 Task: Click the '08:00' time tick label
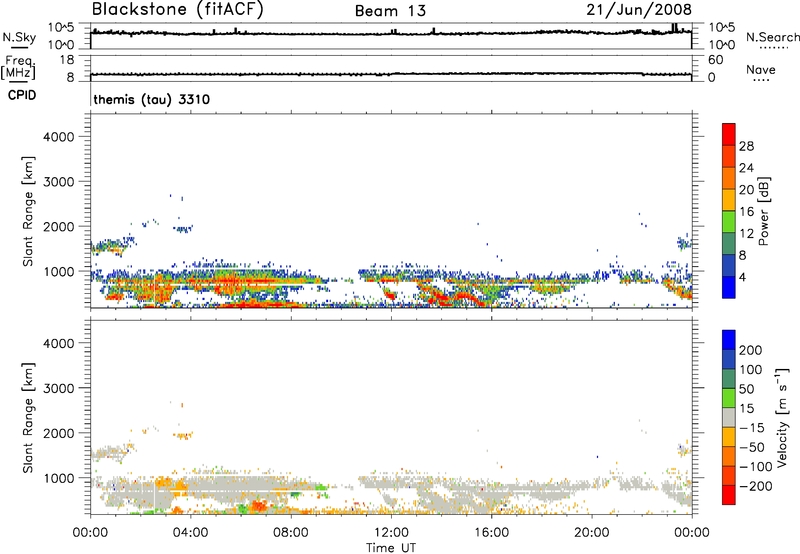(x=291, y=533)
